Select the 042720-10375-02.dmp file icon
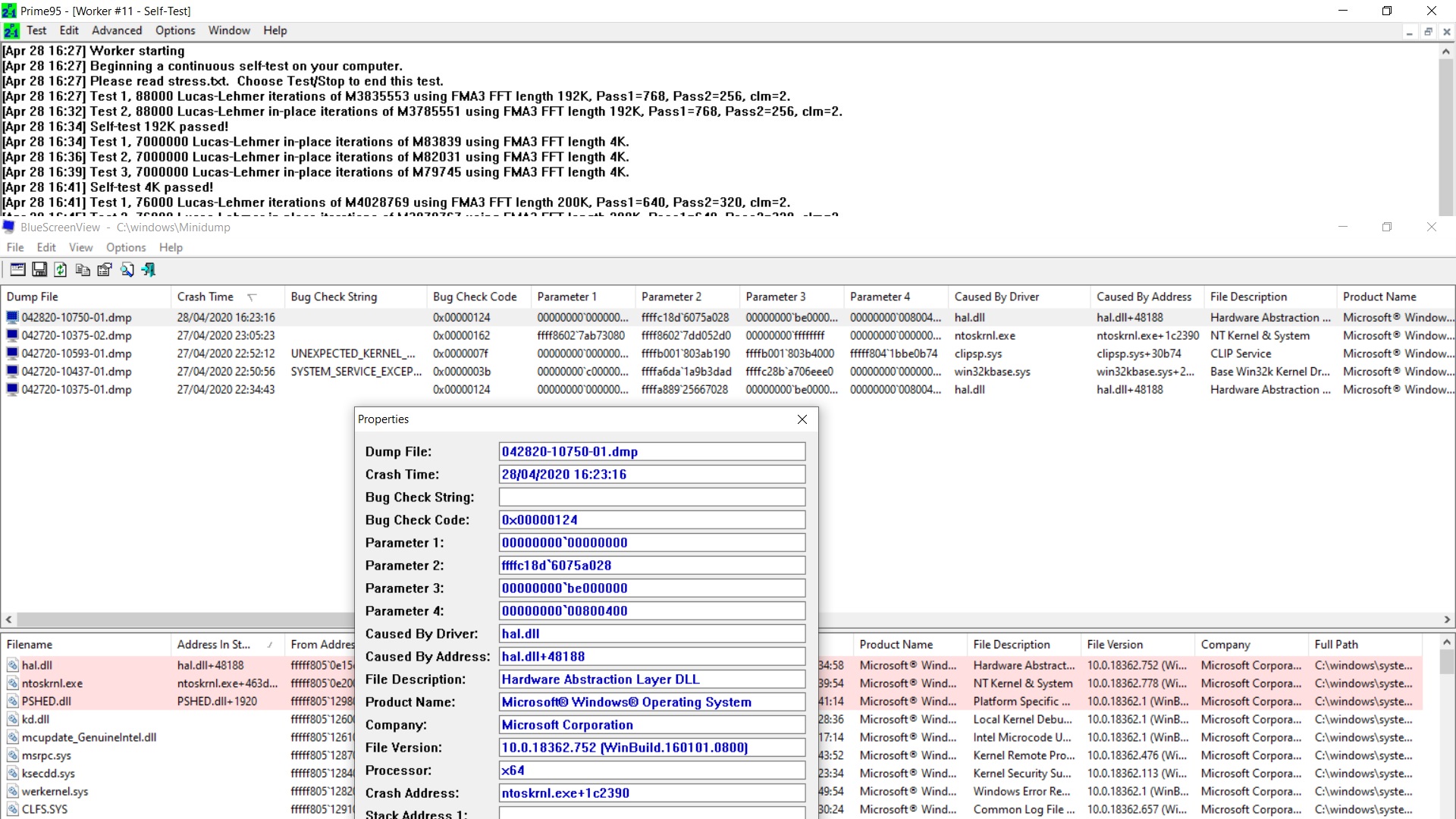Image resolution: width=1456 pixels, height=819 pixels. coord(12,336)
